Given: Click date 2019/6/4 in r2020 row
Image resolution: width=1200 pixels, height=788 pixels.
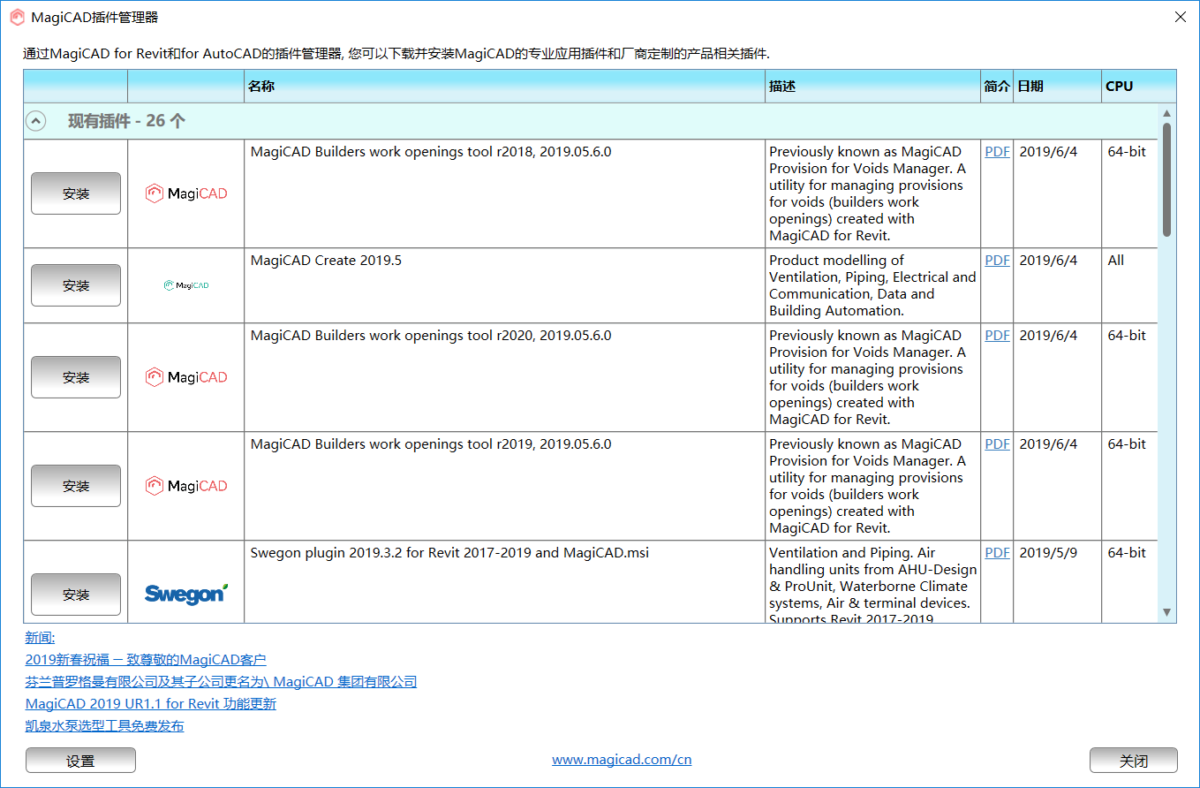Looking at the screenshot, I should pyautogui.click(x=1048, y=335).
